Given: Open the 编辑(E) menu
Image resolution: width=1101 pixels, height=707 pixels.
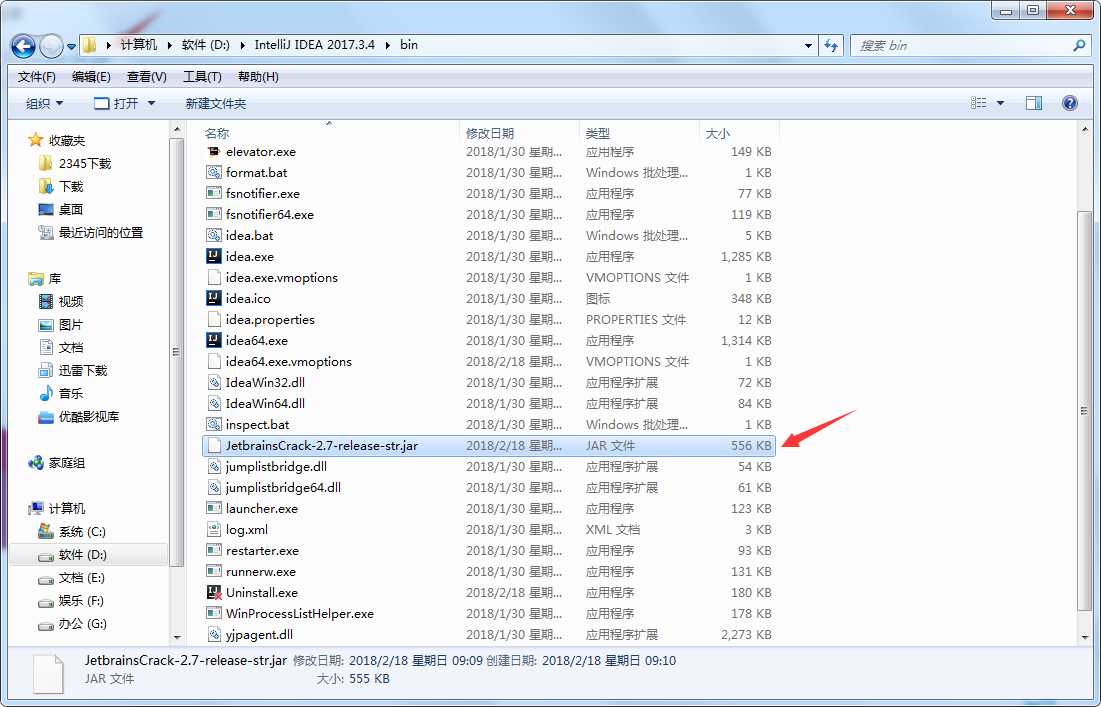Looking at the screenshot, I should pyautogui.click(x=91, y=77).
